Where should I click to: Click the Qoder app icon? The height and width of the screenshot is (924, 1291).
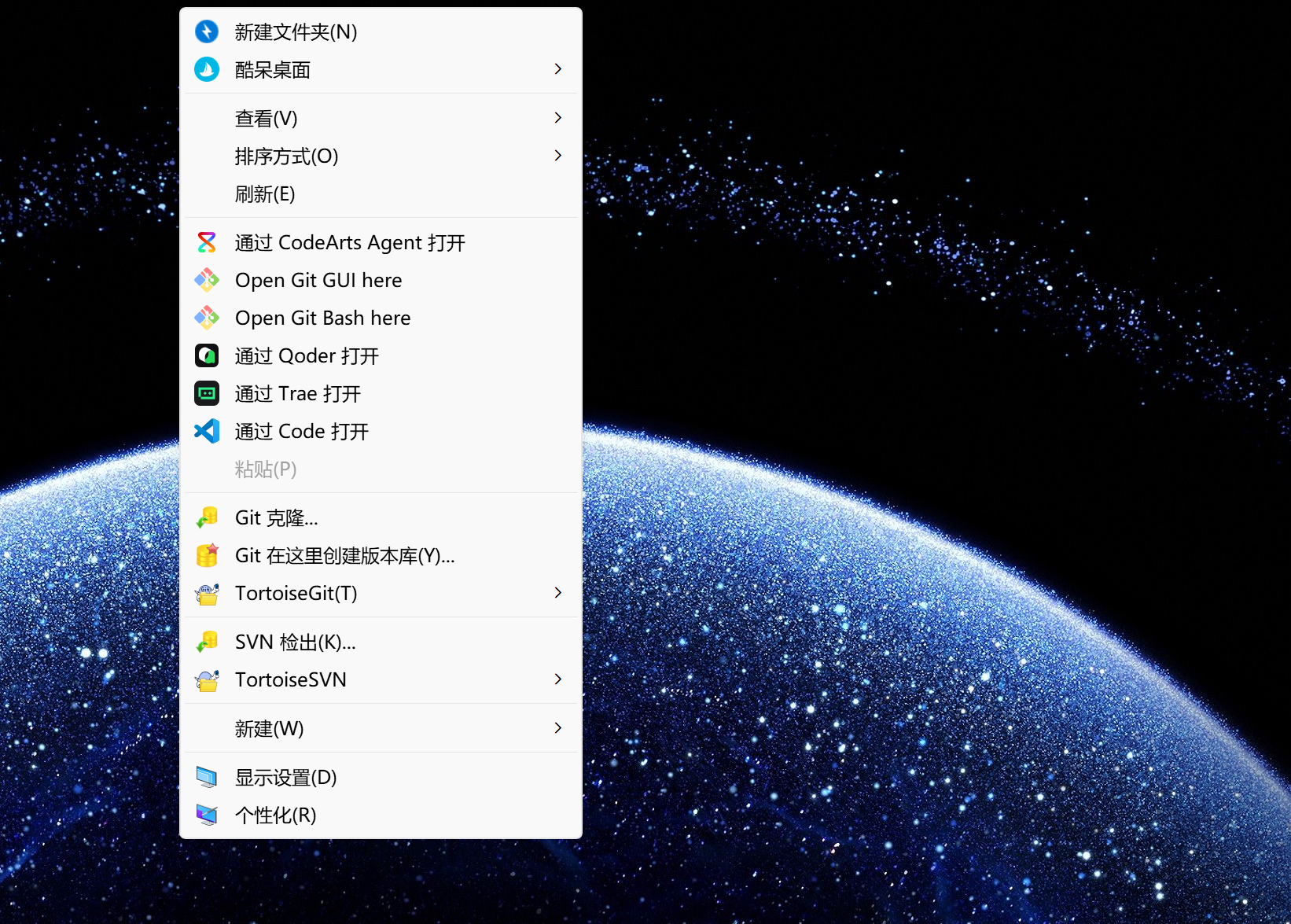coord(207,355)
